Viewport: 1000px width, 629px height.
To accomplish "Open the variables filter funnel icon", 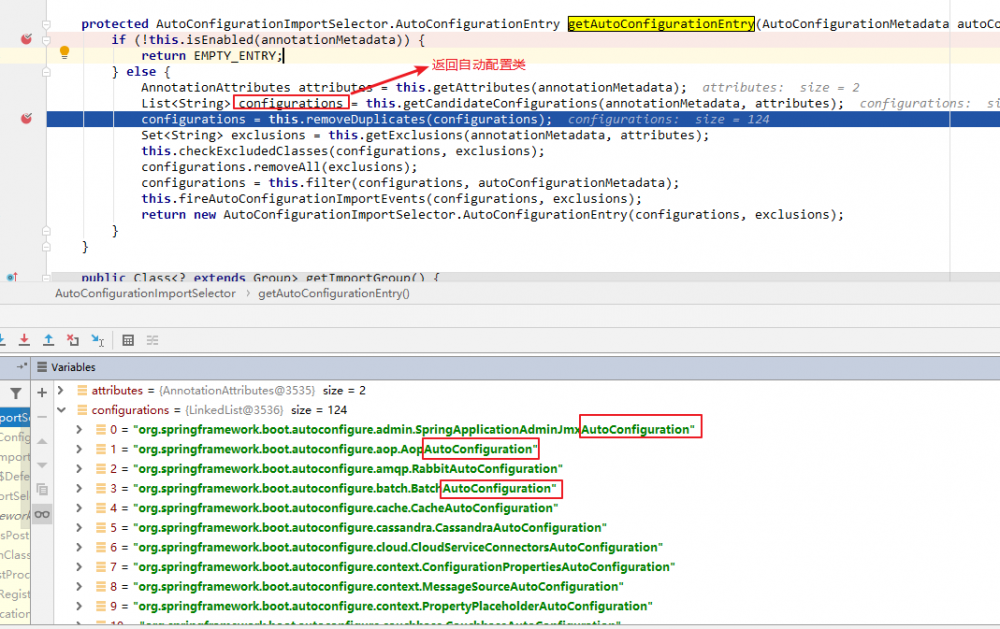I will coord(16,392).
